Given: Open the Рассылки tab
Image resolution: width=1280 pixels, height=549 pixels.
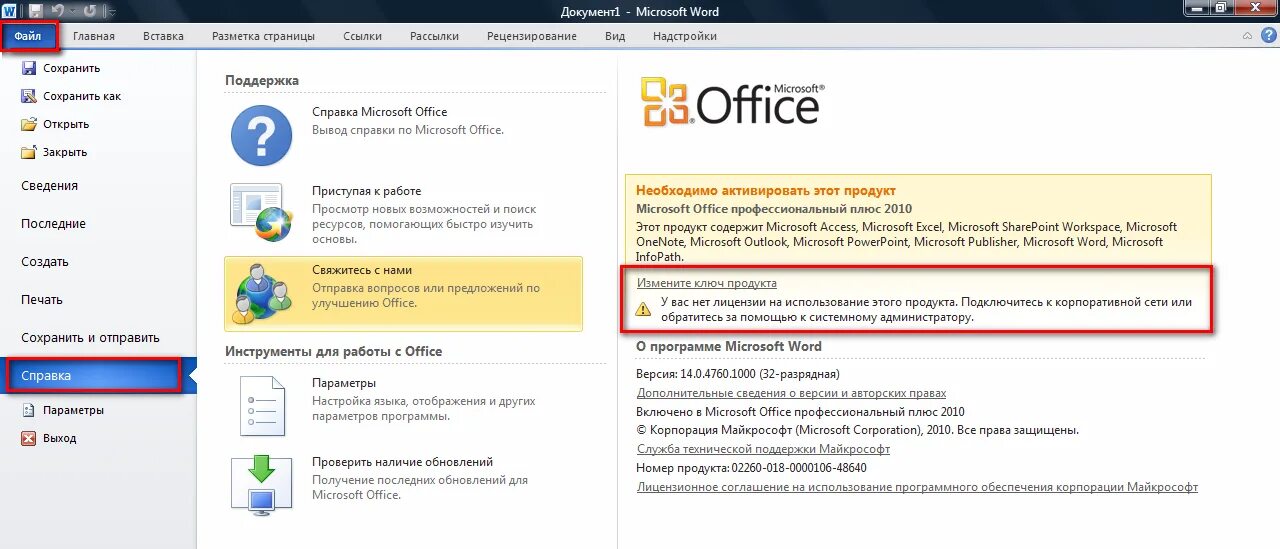Looking at the screenshot, I should [x=434, y=36].
